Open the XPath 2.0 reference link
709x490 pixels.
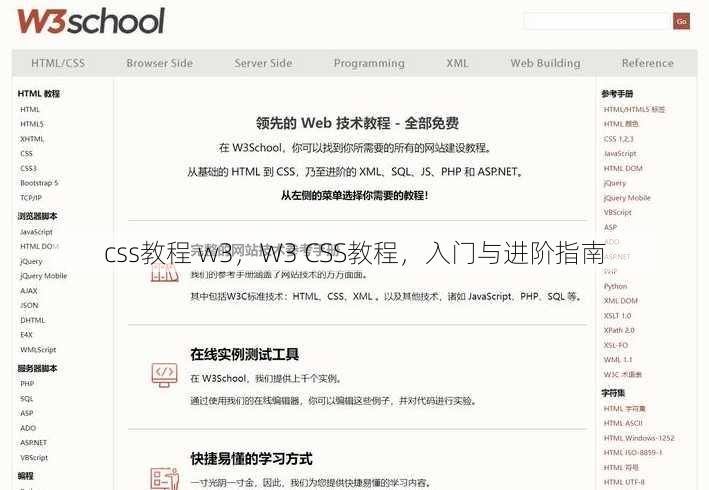[619, 330]
